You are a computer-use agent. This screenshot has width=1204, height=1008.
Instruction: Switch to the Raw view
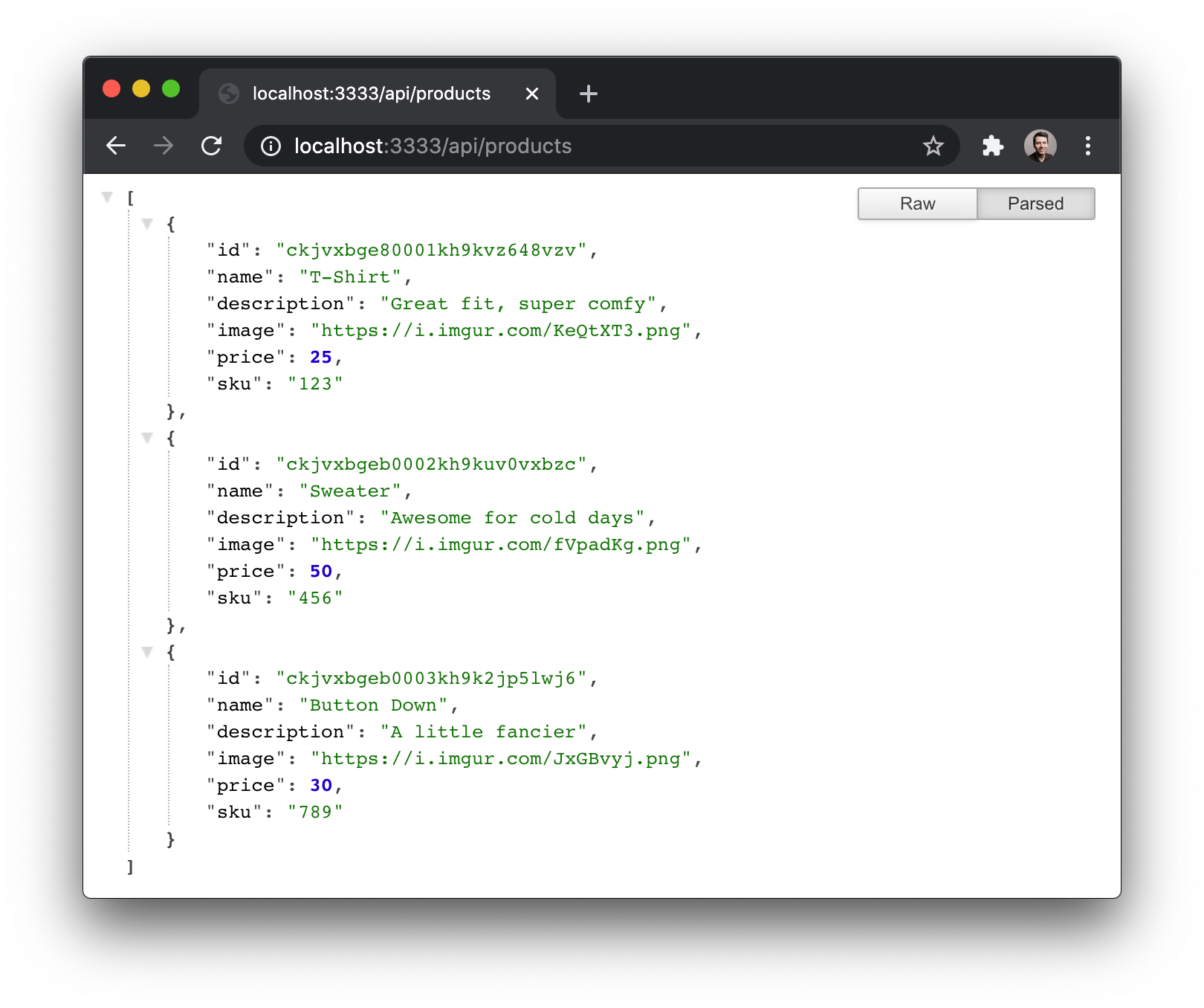(916, 203)
